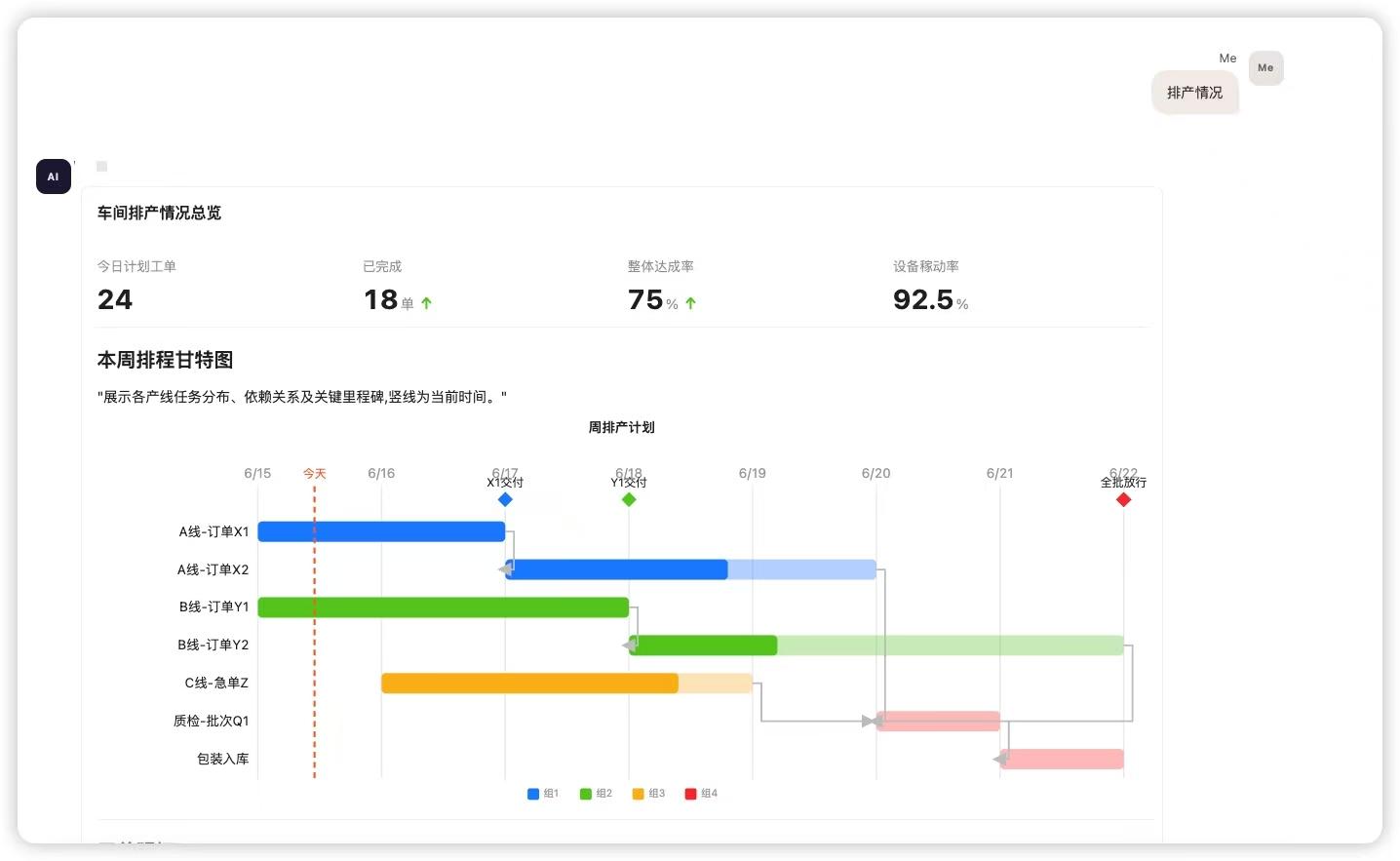Select the 质检-批次Q1 pink task bar
1400x861 pixels.
click(938, 722)
